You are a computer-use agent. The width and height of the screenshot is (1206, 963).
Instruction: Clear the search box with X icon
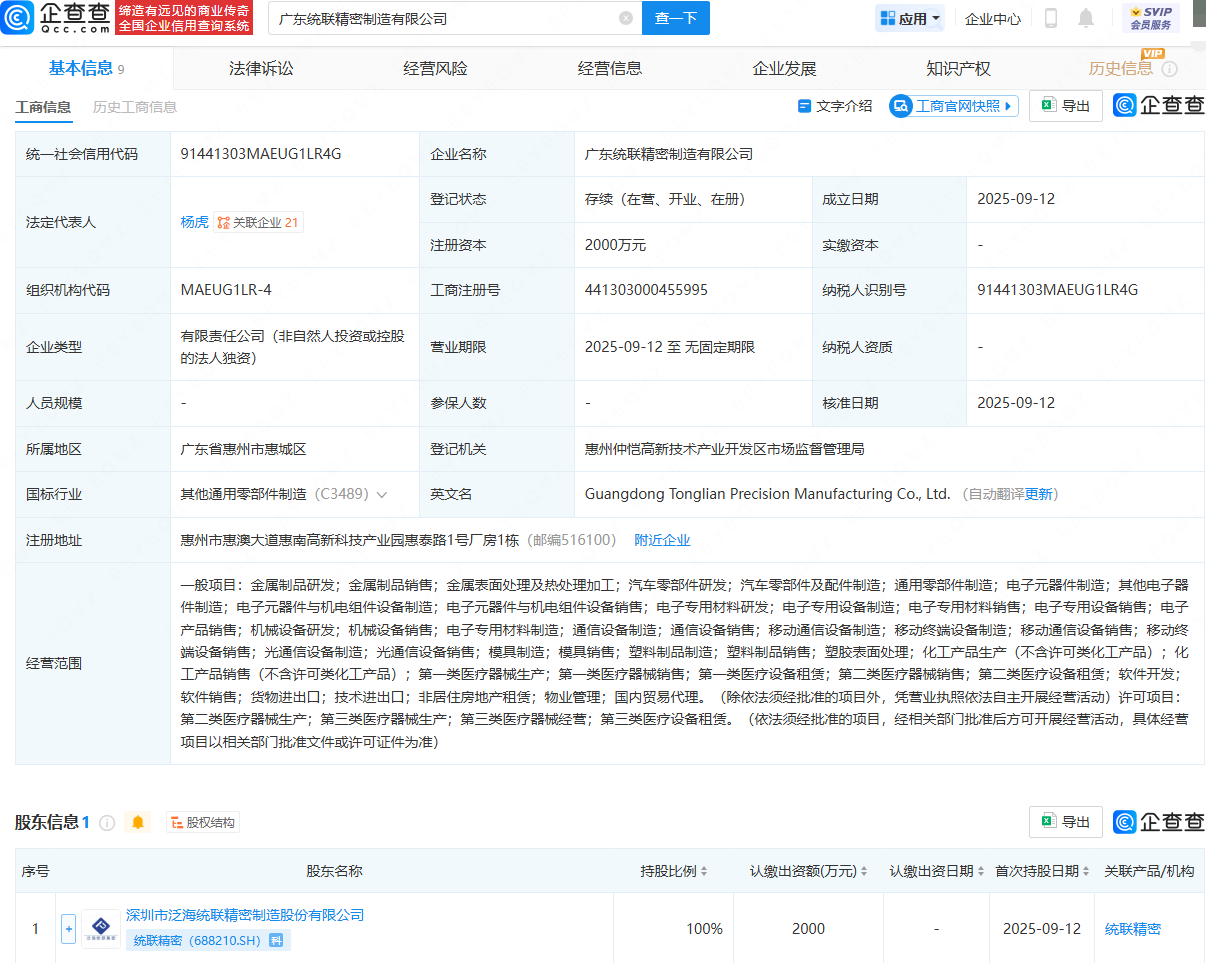[x=626, y=18]
